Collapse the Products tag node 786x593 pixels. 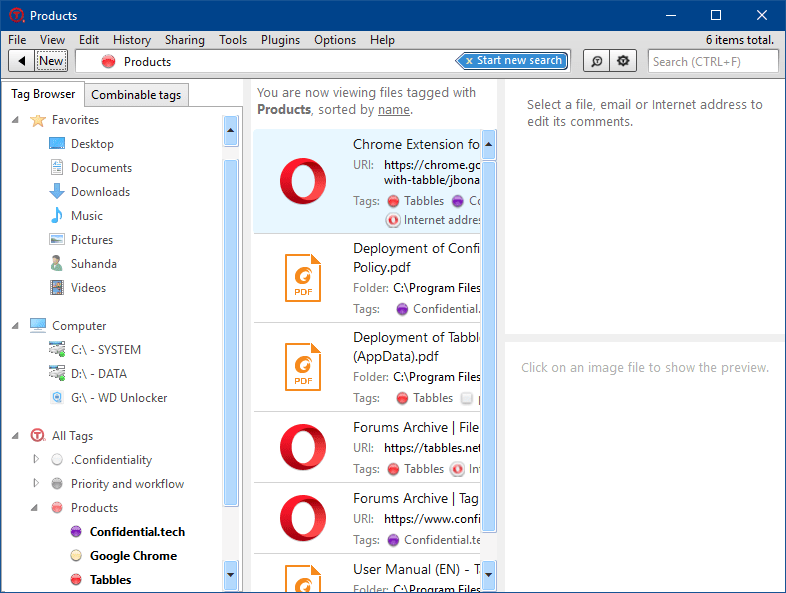[34, 508]
